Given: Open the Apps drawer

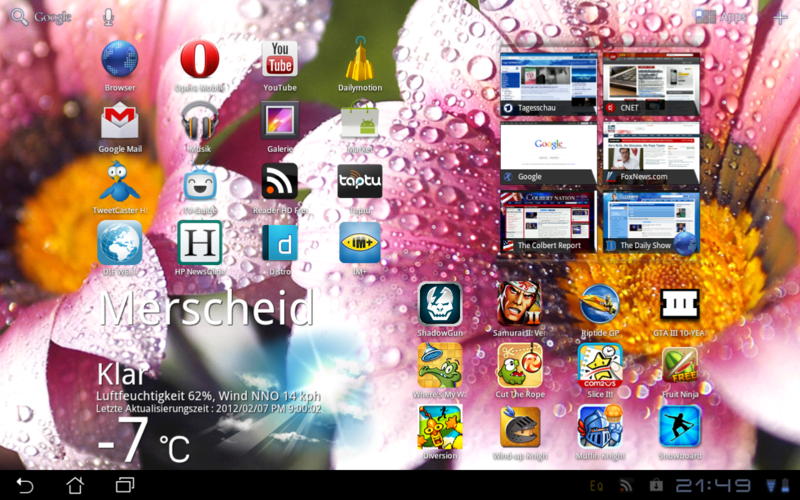Looking at the screenshot, I should (721, 17).
